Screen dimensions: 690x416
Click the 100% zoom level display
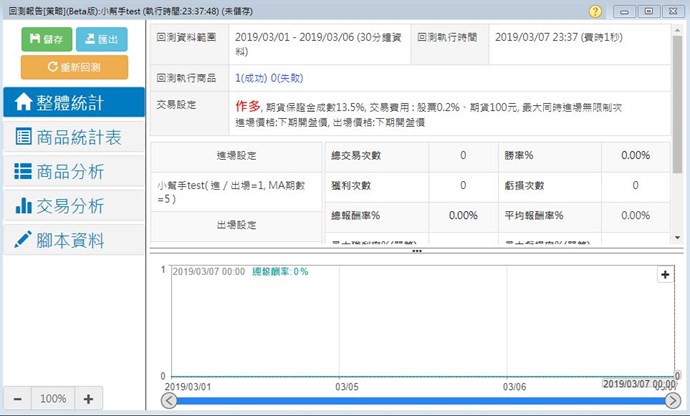[54, 398]
